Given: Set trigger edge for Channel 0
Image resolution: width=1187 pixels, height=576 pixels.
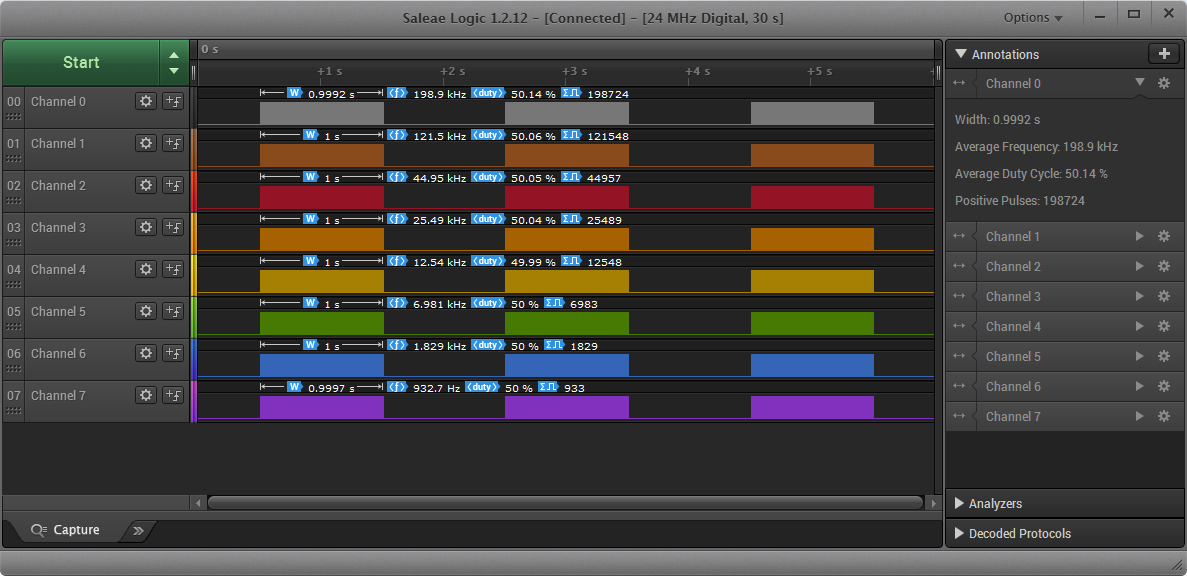Looking at the screenshot, I should pyautogui.click(x=173, y=101).
